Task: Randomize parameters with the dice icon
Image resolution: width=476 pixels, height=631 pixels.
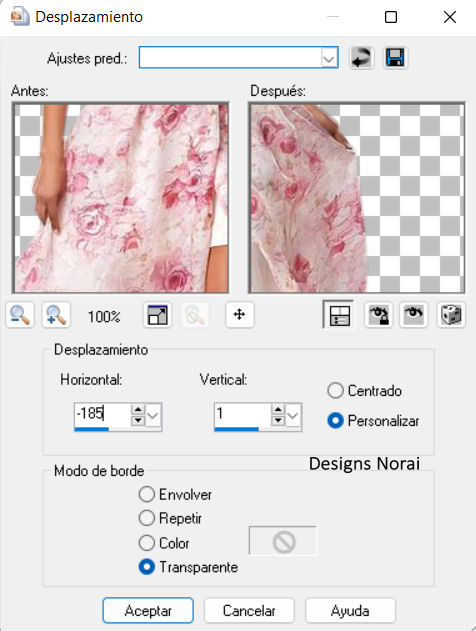Action: coord(451,315)
